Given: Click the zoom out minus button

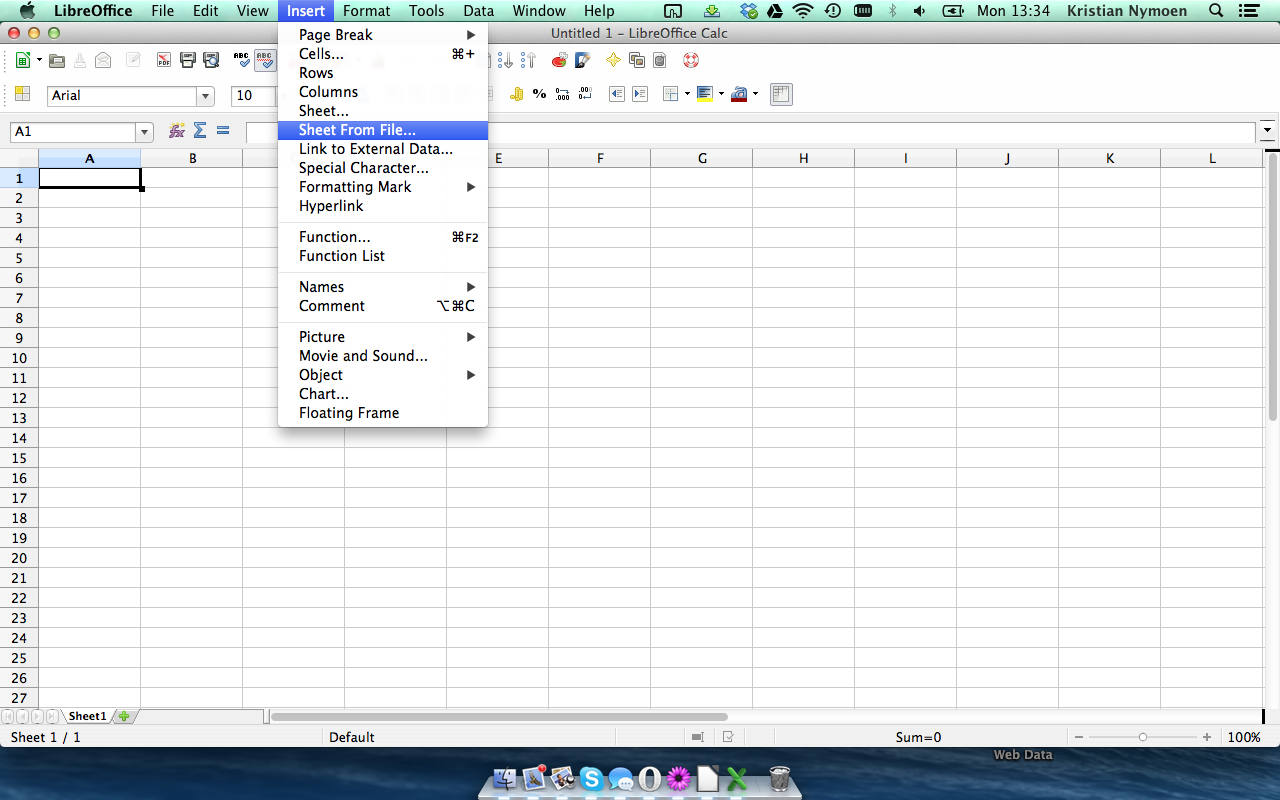Looking at the screenshot, I should pyautogui.click(x=1079, y=737).
